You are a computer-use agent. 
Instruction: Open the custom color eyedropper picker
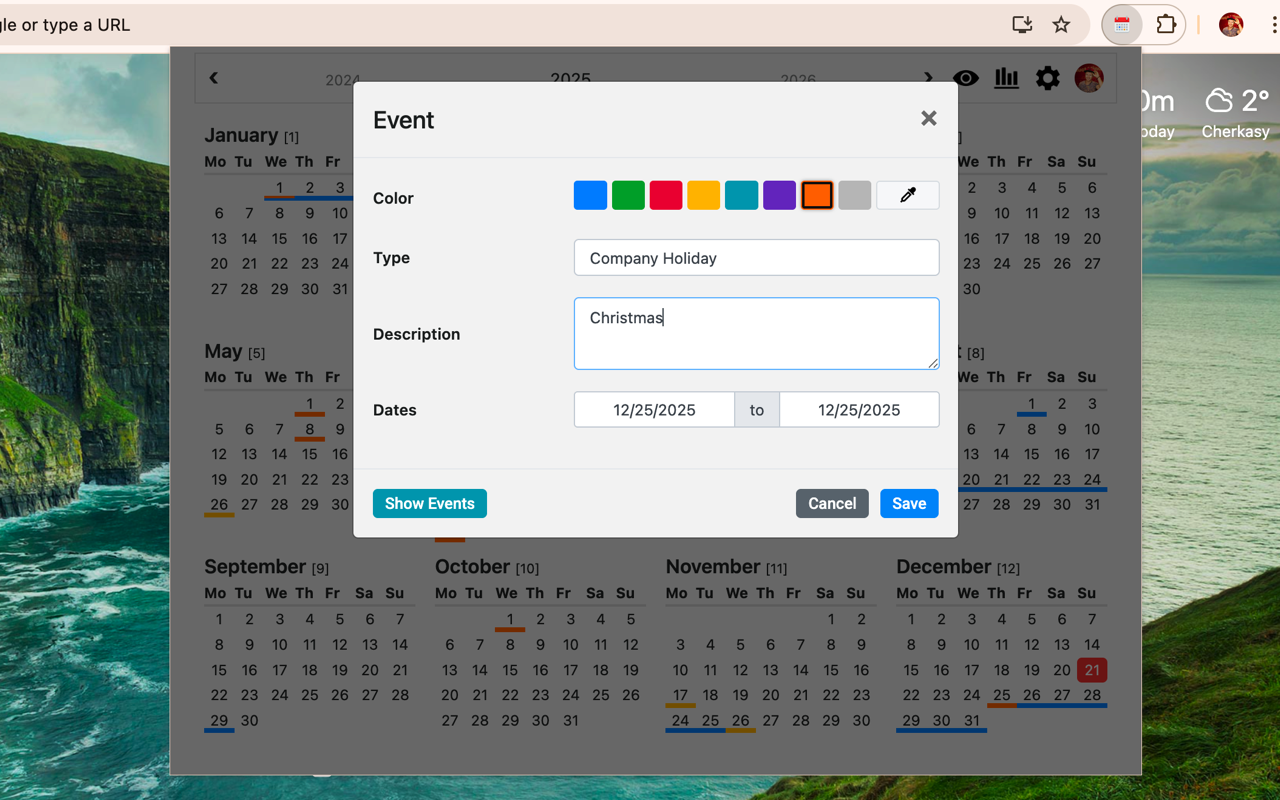(x=908, y=195)
